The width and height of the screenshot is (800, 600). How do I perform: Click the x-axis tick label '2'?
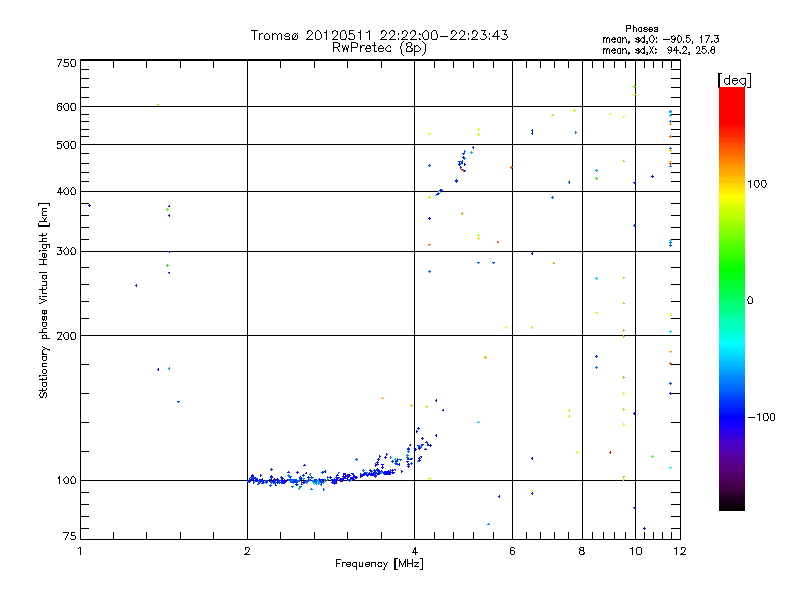[x=247, y=551]
